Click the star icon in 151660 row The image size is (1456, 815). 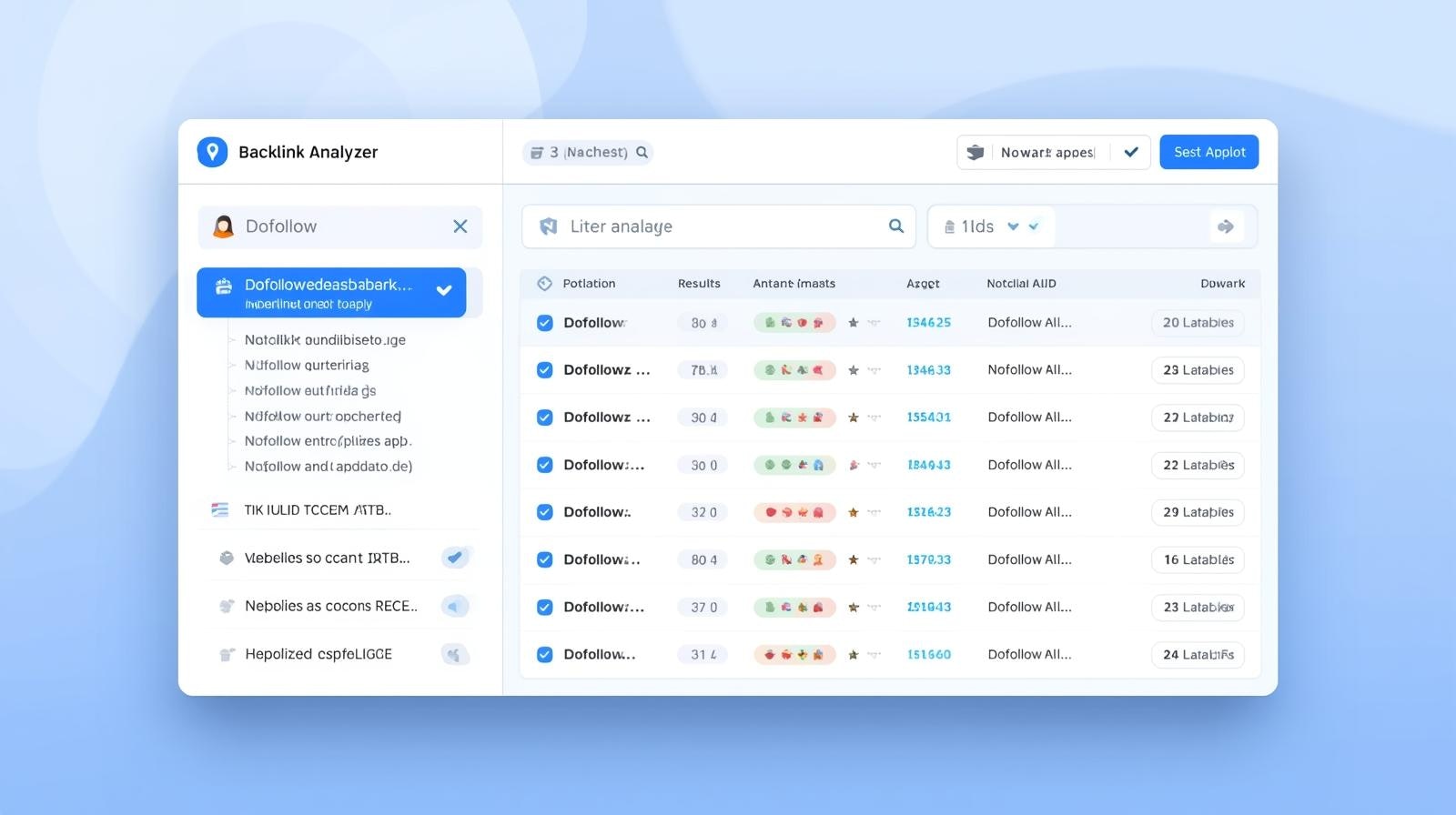[853, 654]
